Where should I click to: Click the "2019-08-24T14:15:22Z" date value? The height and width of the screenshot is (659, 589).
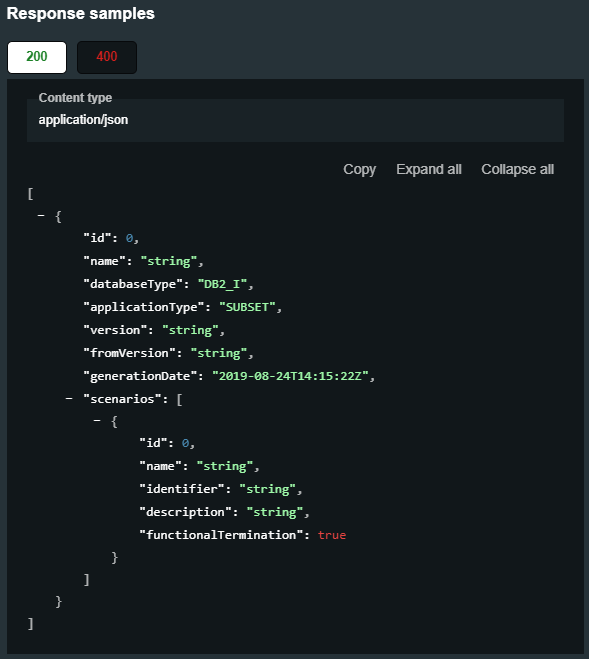pyautogui.click(x=290, y=376)
